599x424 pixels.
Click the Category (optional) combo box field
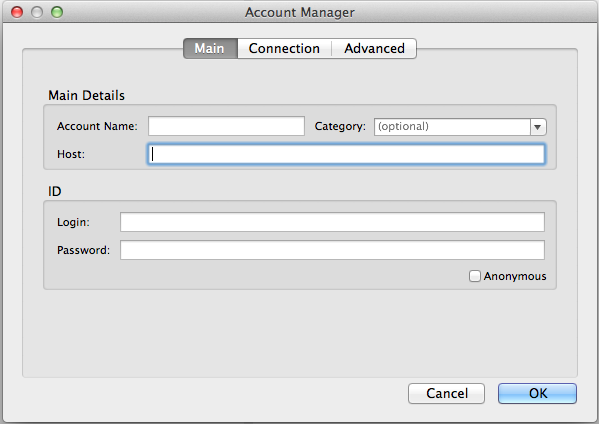click(452, 127)
